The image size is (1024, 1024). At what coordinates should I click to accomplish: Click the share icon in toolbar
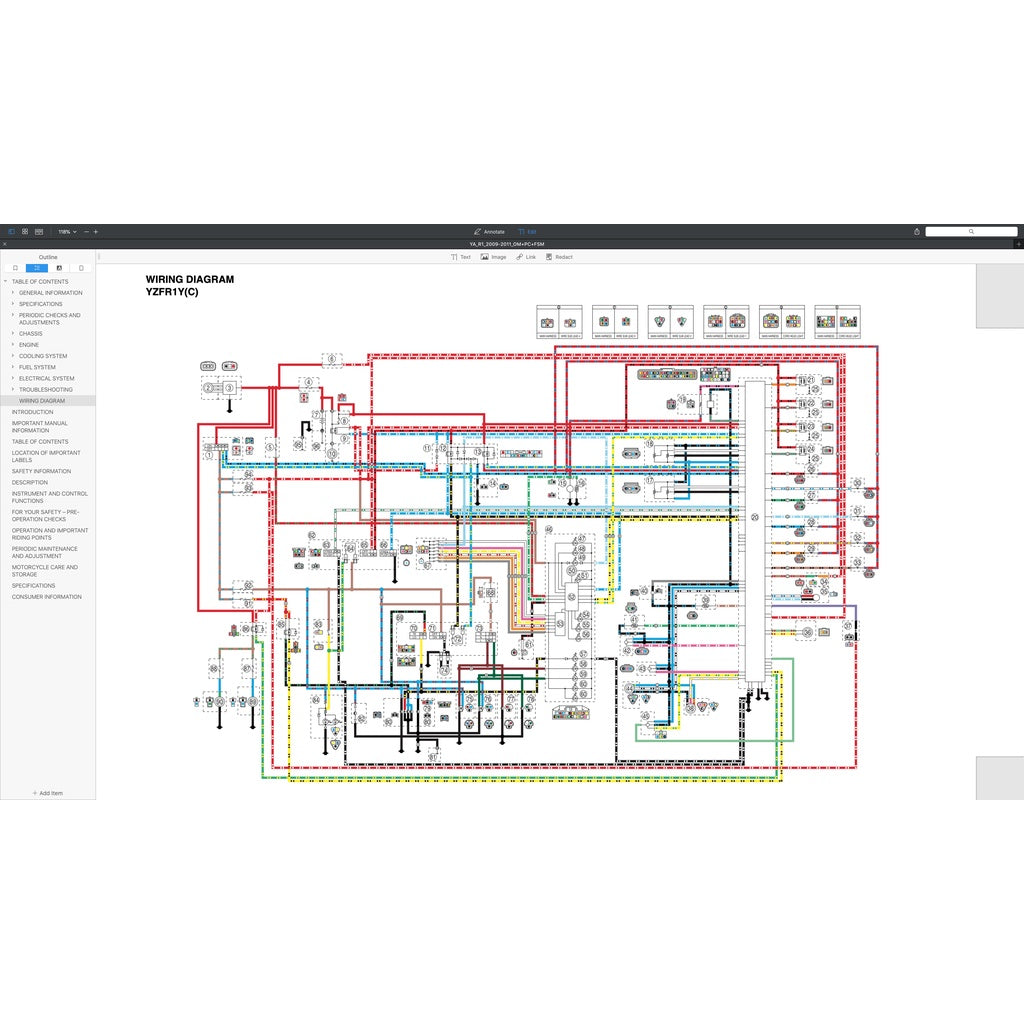coord(917,231)
